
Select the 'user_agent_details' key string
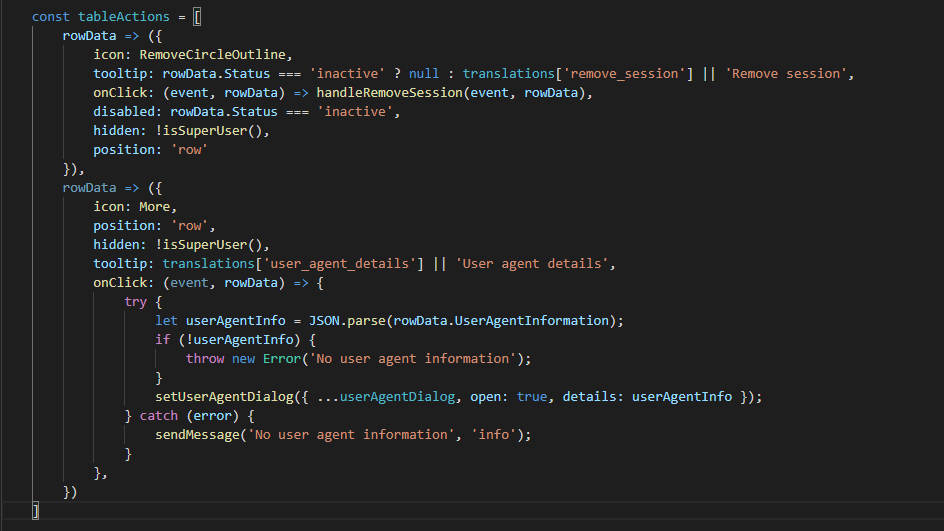point(340,264)
